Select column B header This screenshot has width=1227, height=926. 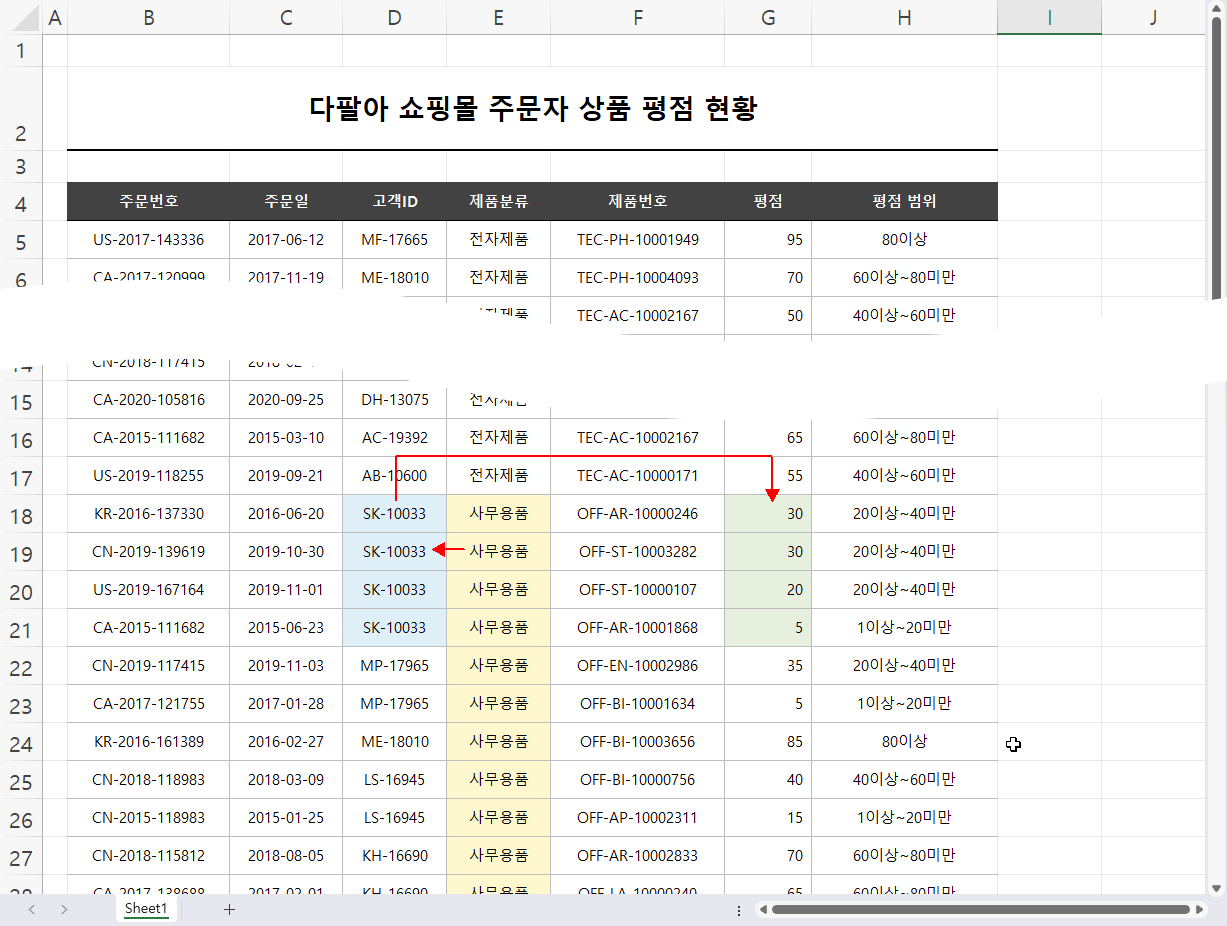click(x=148, y=17)
